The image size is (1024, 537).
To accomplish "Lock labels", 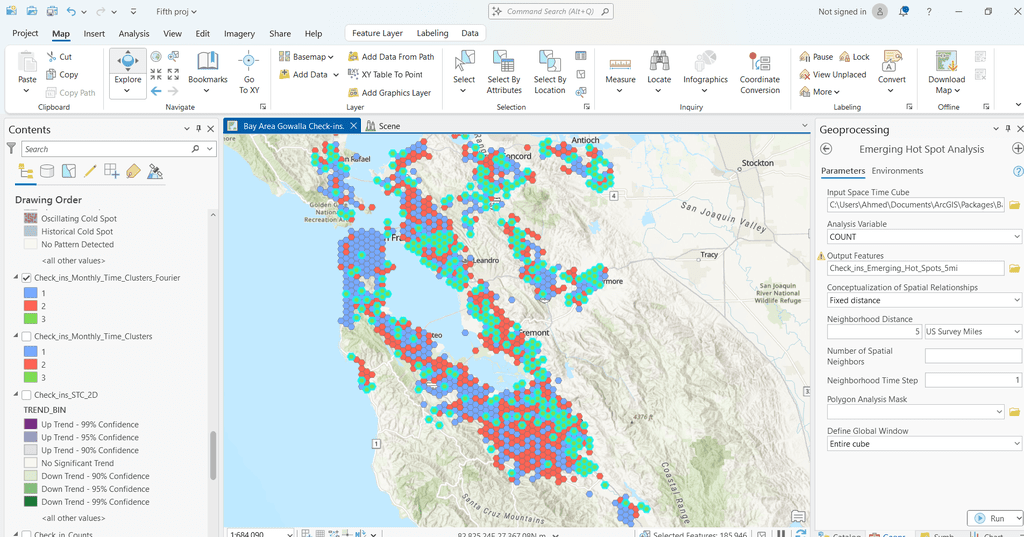I will (854, 57).
